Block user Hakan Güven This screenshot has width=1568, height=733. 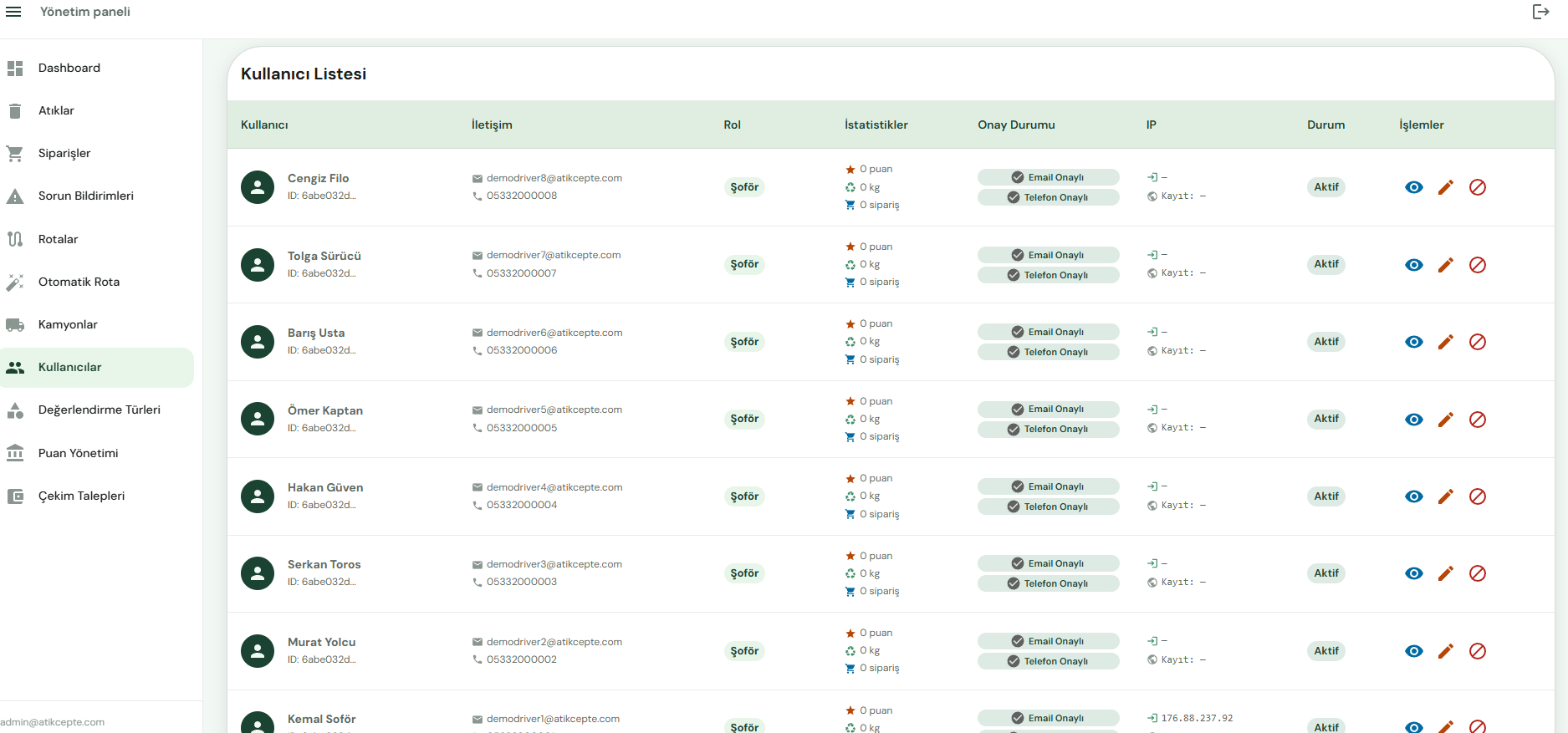pyautogui.click(x=1478, y=496)
